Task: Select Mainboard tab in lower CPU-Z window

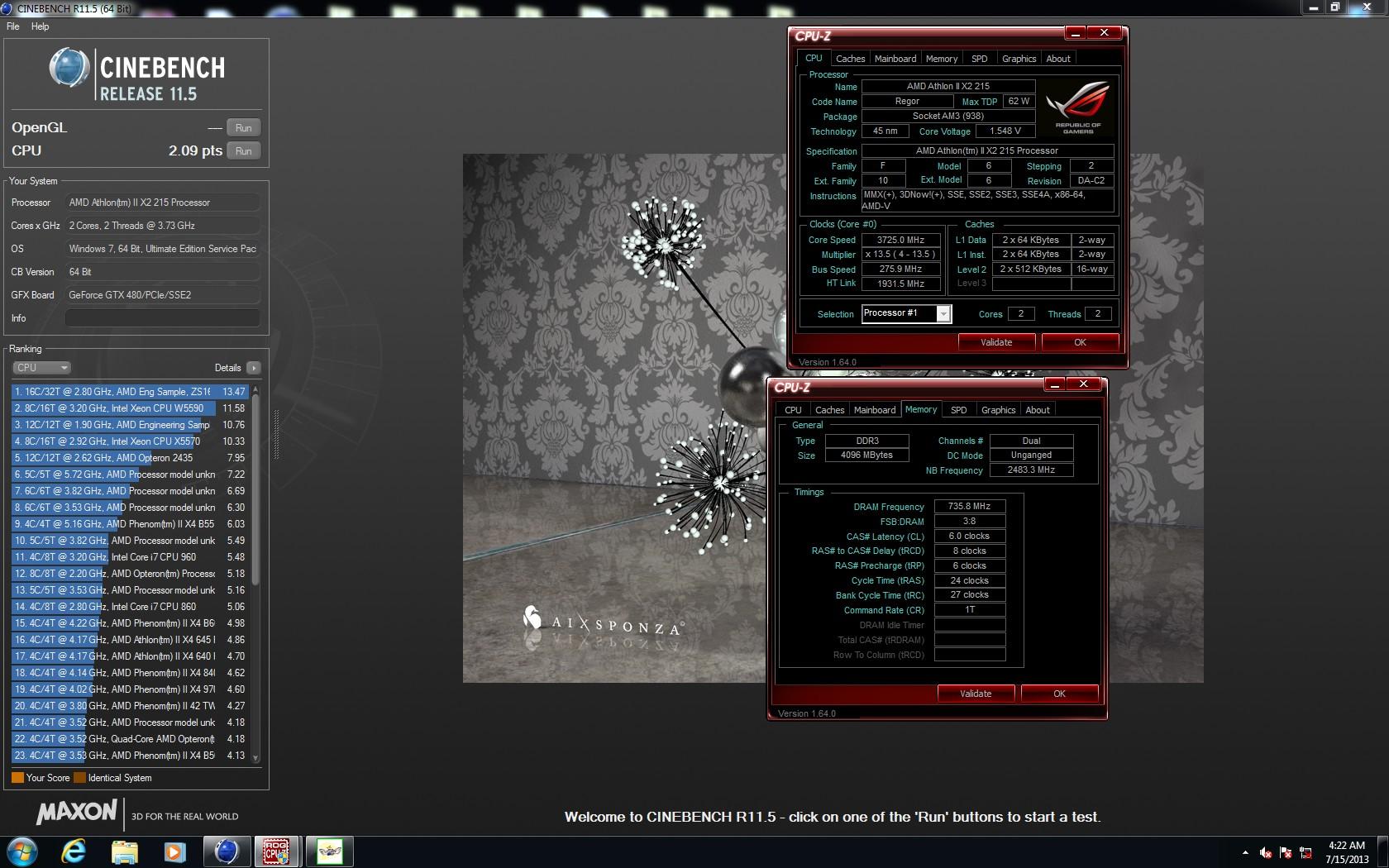Action: pos(875,410)
